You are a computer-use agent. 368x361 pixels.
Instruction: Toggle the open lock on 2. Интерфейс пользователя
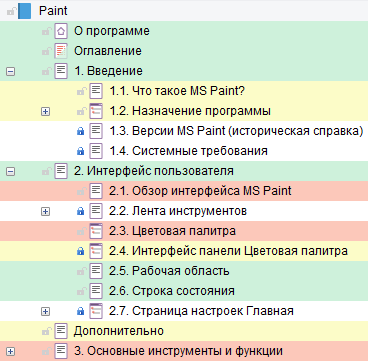click(46, 172)
